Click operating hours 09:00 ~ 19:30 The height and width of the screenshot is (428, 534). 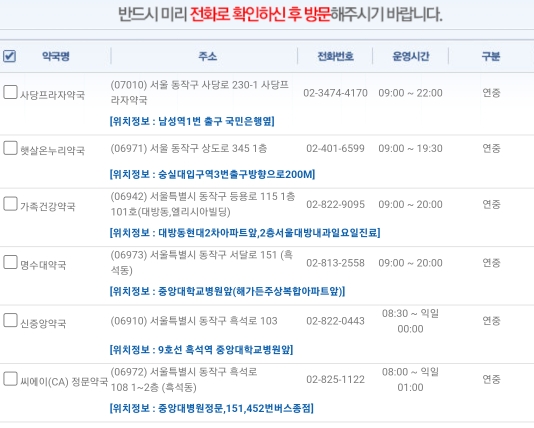pos(410,148)
